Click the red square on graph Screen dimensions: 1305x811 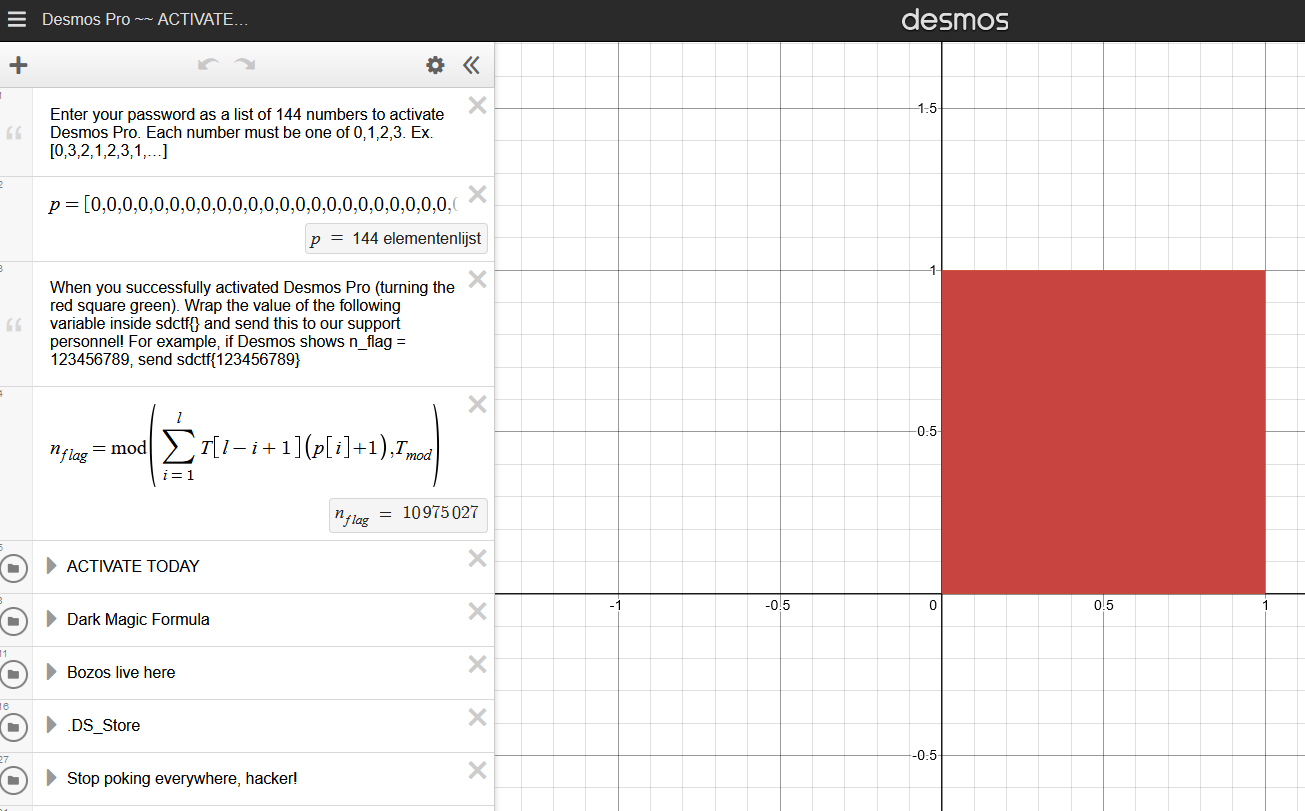coord(1103,431)
